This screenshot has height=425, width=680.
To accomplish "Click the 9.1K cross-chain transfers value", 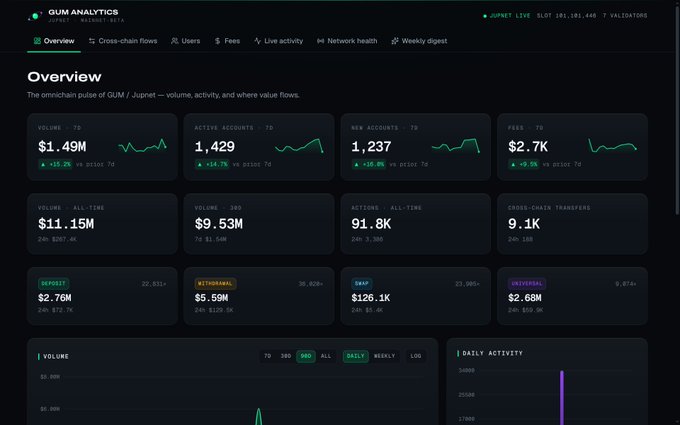I will pos(524,224).
